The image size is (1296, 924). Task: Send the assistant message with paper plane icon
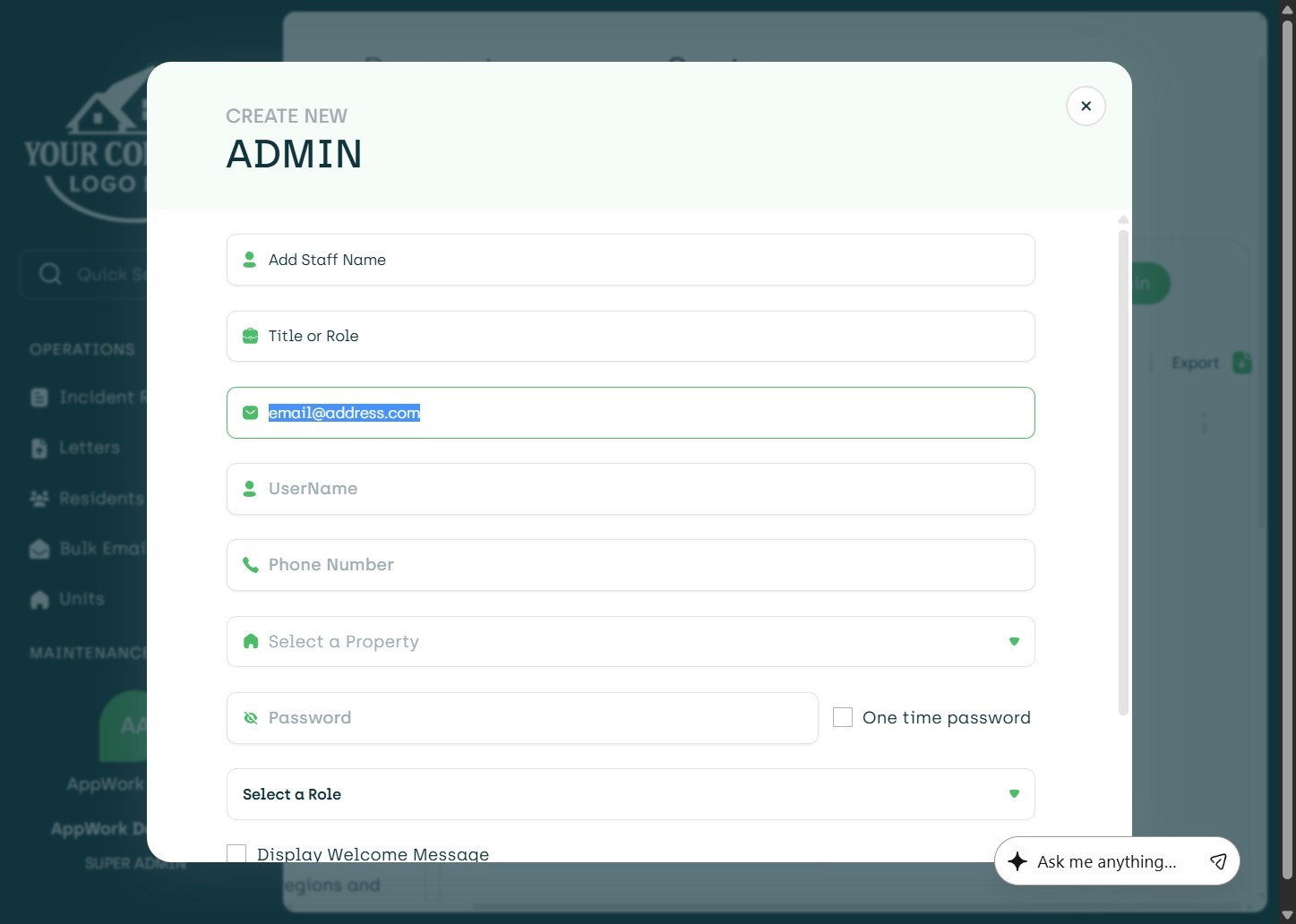[x=1218, y=861]
